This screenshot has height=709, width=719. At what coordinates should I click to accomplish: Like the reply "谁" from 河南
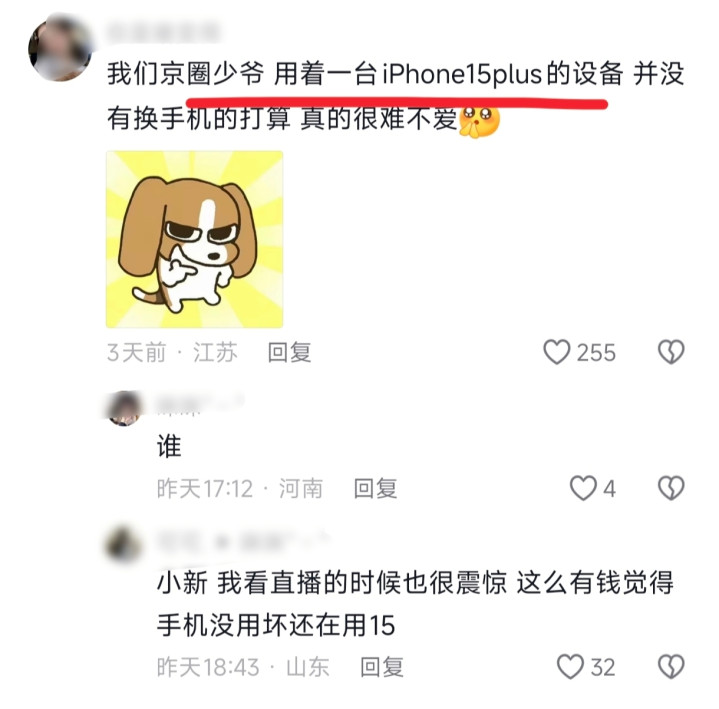pos(583,488)
